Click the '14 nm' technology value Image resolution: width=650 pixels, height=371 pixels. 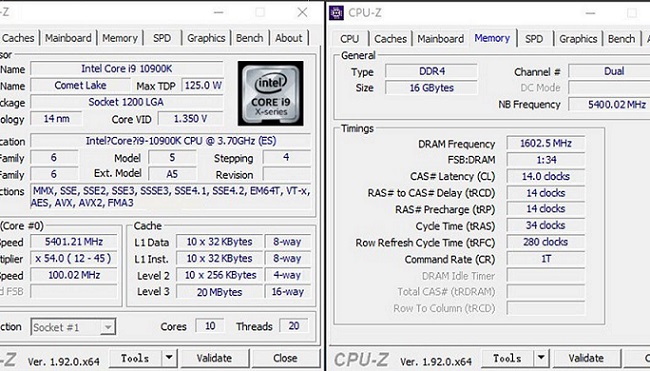click(56, 119)
